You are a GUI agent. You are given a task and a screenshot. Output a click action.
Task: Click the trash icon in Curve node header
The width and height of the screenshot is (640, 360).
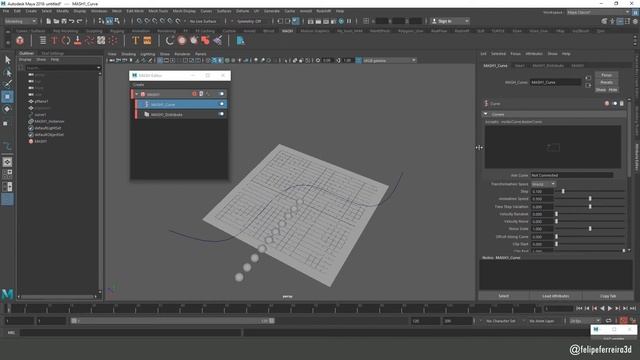pos(622,104)
